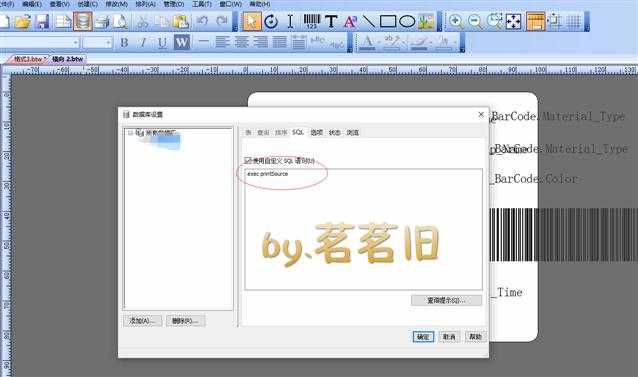Open the font size dropdown
The height and width of the screenshot is (377, 638).
(108, 42)
